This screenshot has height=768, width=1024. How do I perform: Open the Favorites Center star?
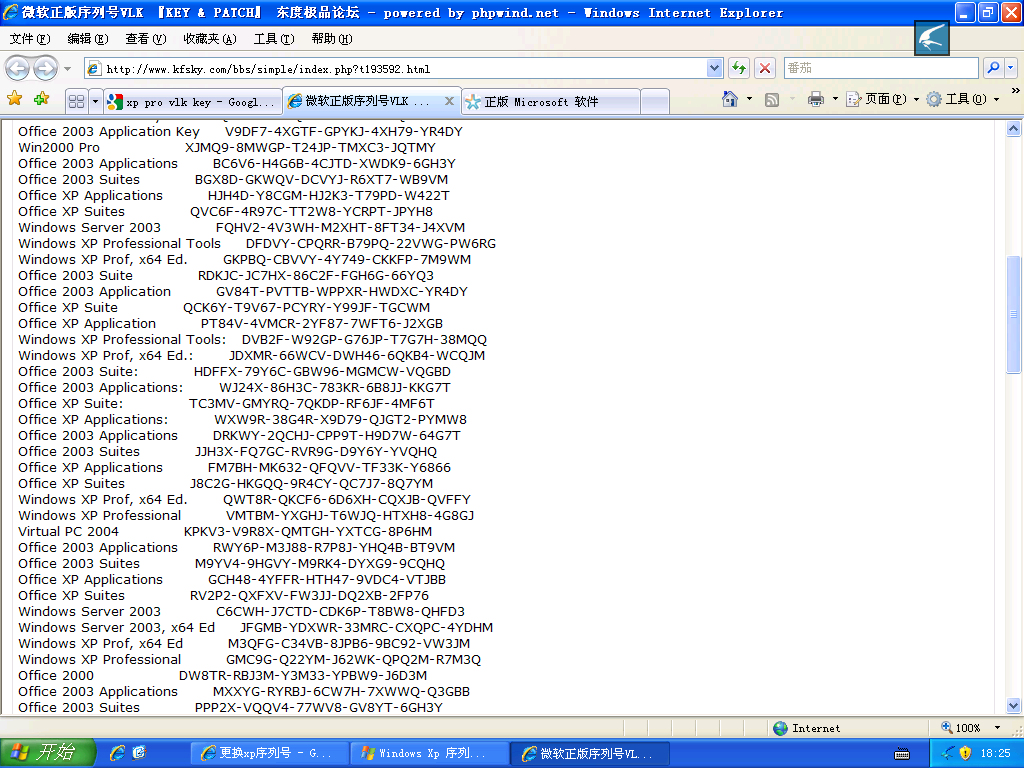[x=14, y=99]
